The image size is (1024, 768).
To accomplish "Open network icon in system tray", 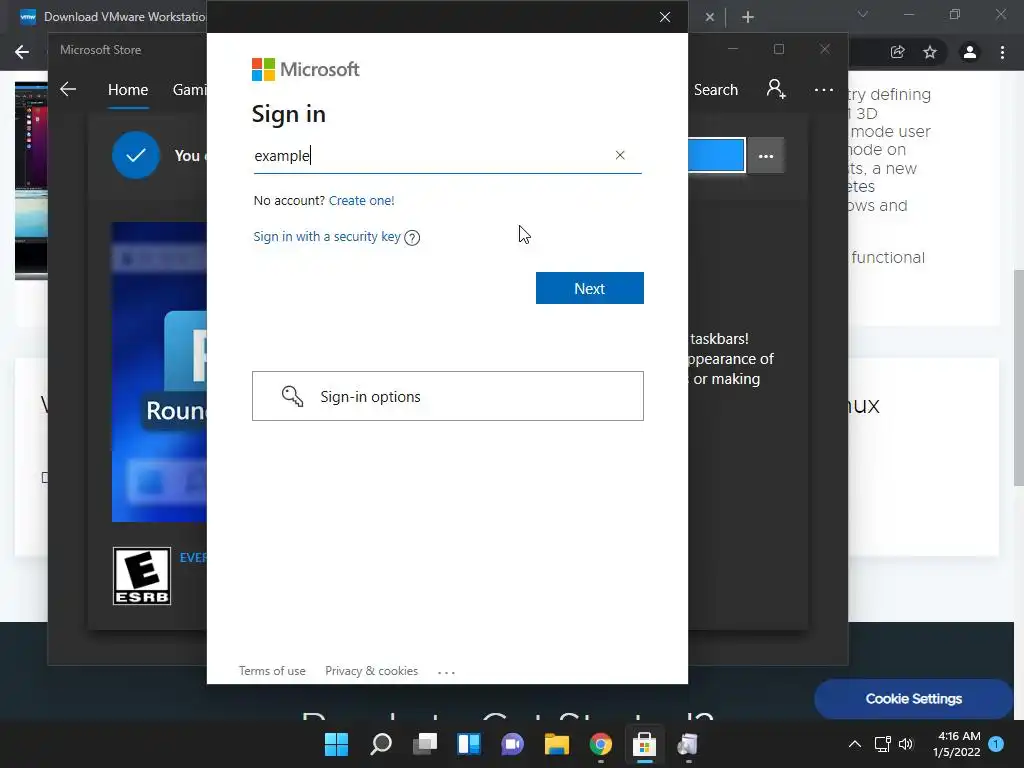I will [x=882, y=744].
